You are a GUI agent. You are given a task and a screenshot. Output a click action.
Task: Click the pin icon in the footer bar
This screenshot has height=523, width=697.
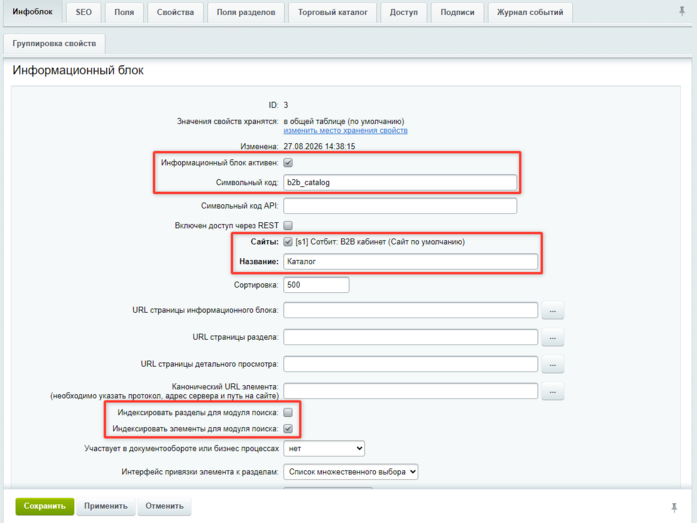pyautogui.click(x=674, y=507)
